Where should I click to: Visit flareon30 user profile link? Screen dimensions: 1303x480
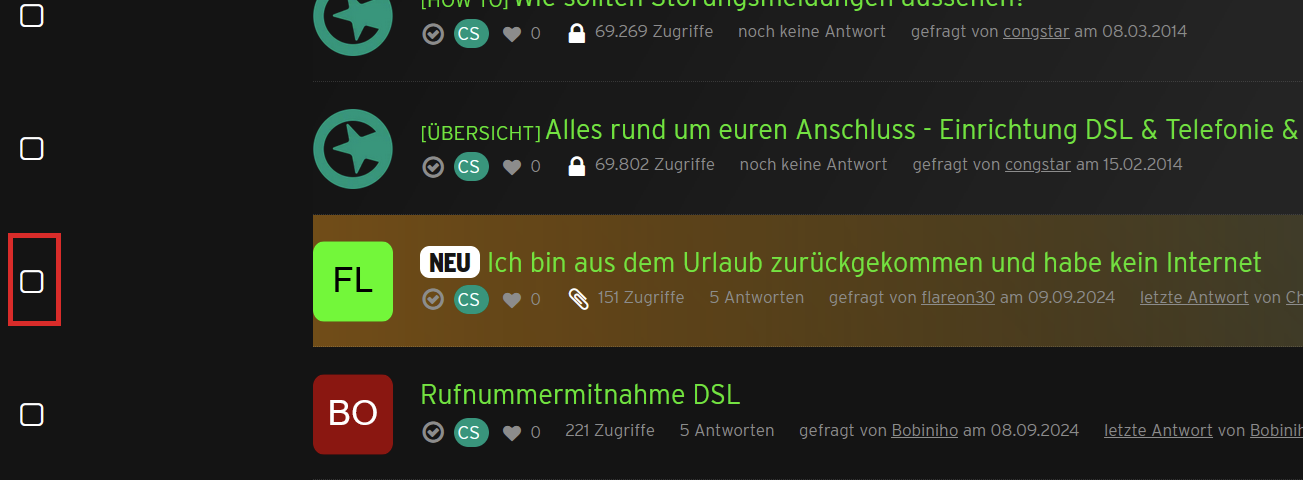point(958,298)
